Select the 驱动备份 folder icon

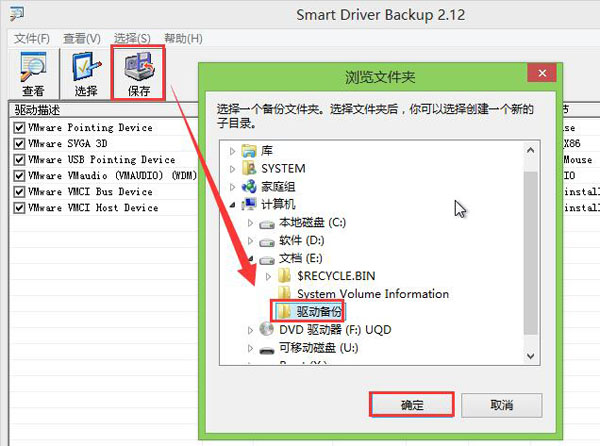point(284,311)
